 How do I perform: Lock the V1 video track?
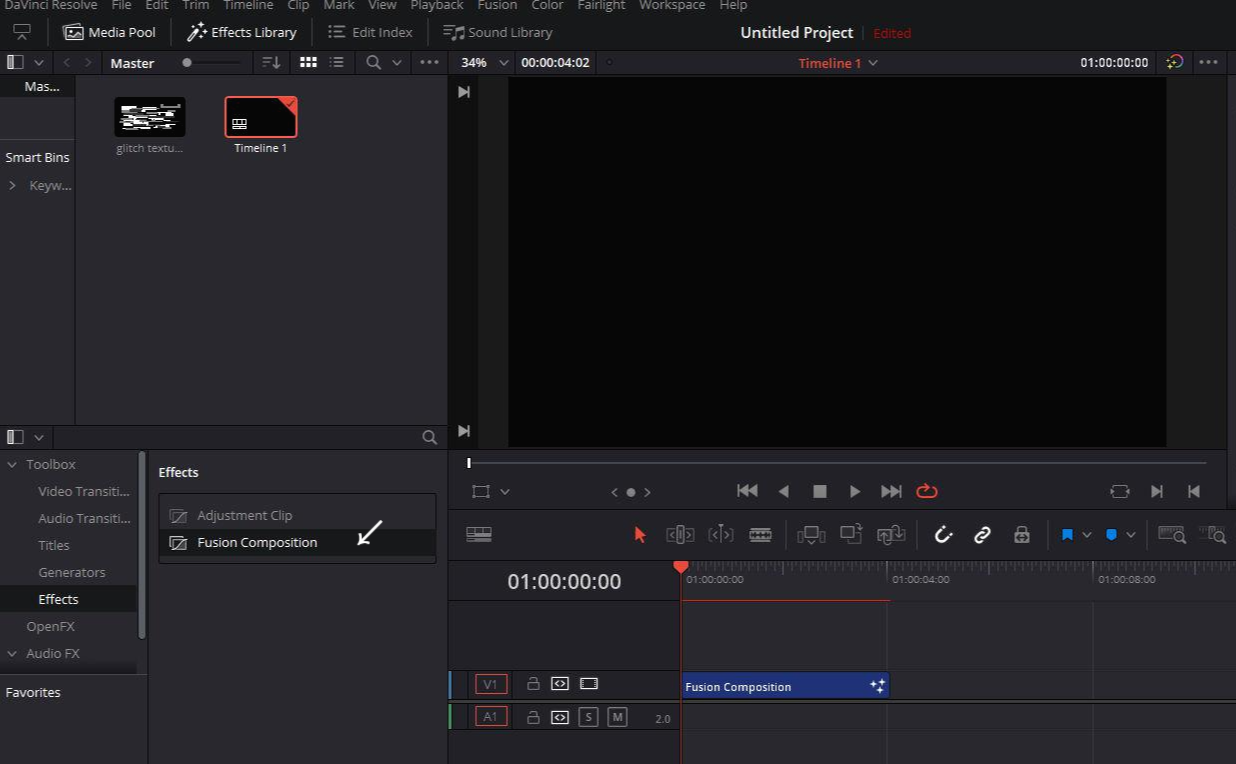click(x=533, y=684)
